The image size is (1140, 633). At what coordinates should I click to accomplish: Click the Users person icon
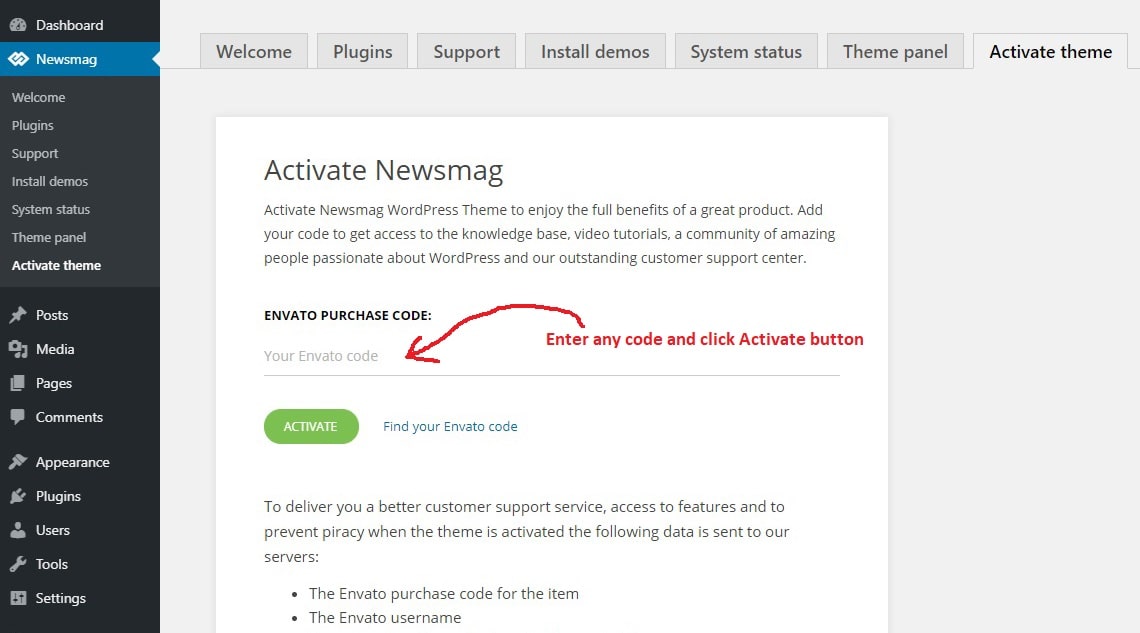(x=18, y=530)
